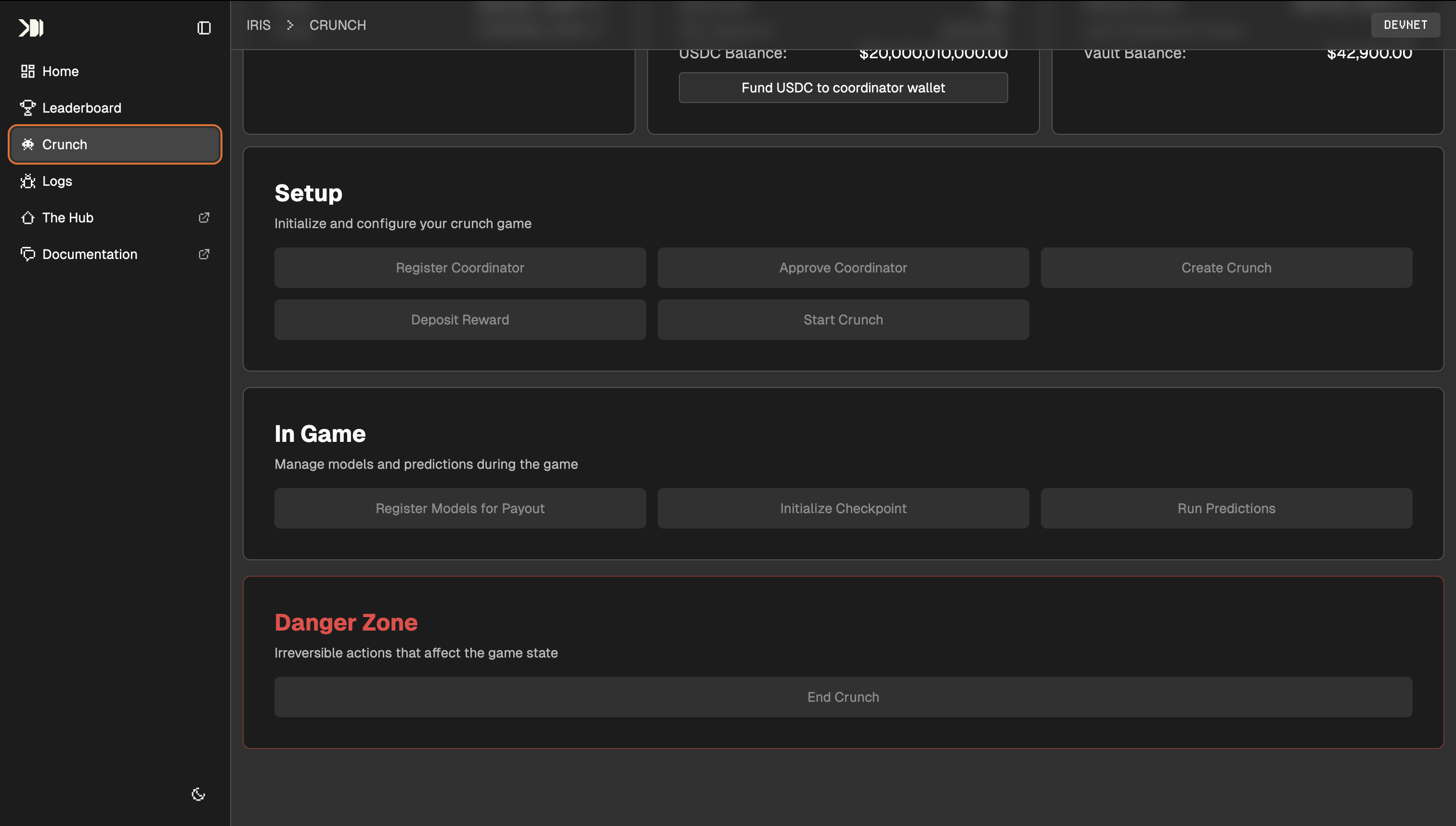Collapse the sidebar using the panel toggle
1456x826 pixels.
(204, 28)
